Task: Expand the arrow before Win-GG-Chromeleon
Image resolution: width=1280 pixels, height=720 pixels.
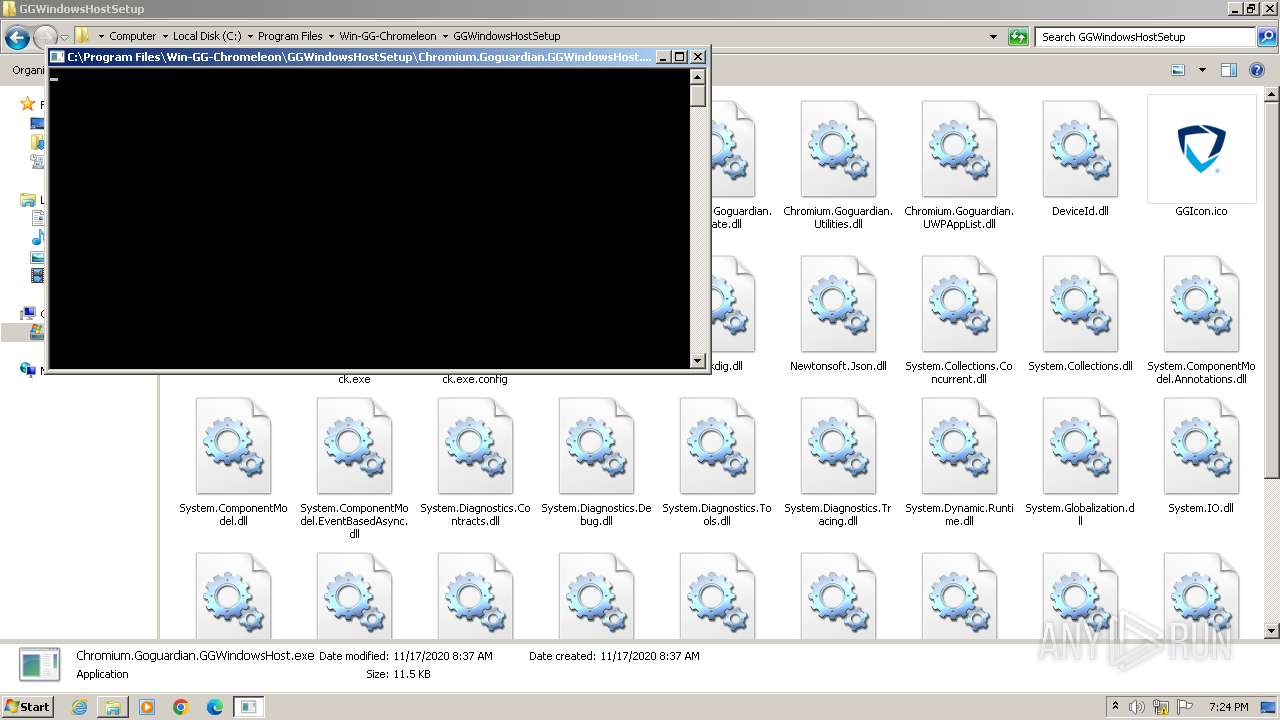Action: click(x=331, y=36)
